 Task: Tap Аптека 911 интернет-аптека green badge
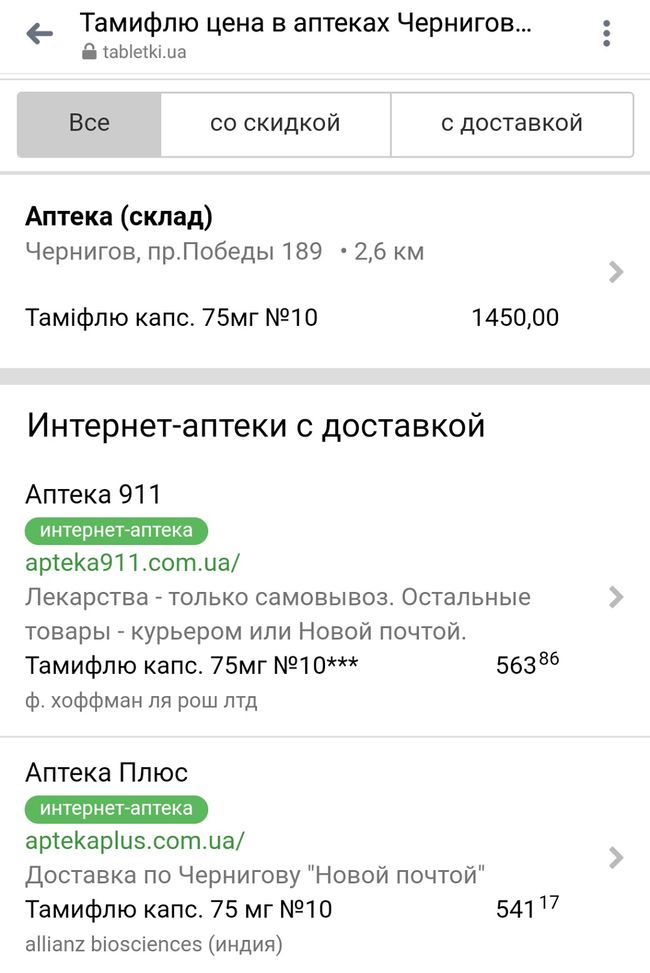pos(116,530)
